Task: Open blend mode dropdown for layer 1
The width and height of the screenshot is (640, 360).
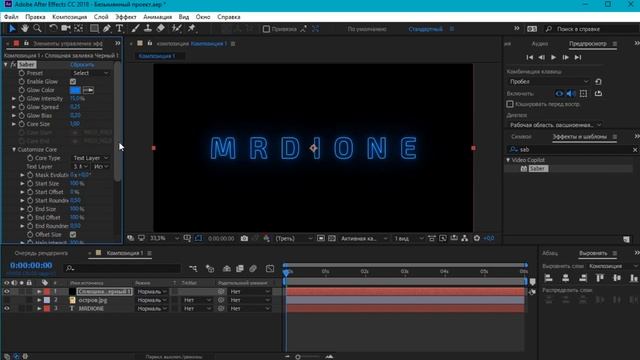Action: click(x=151, y=291)
